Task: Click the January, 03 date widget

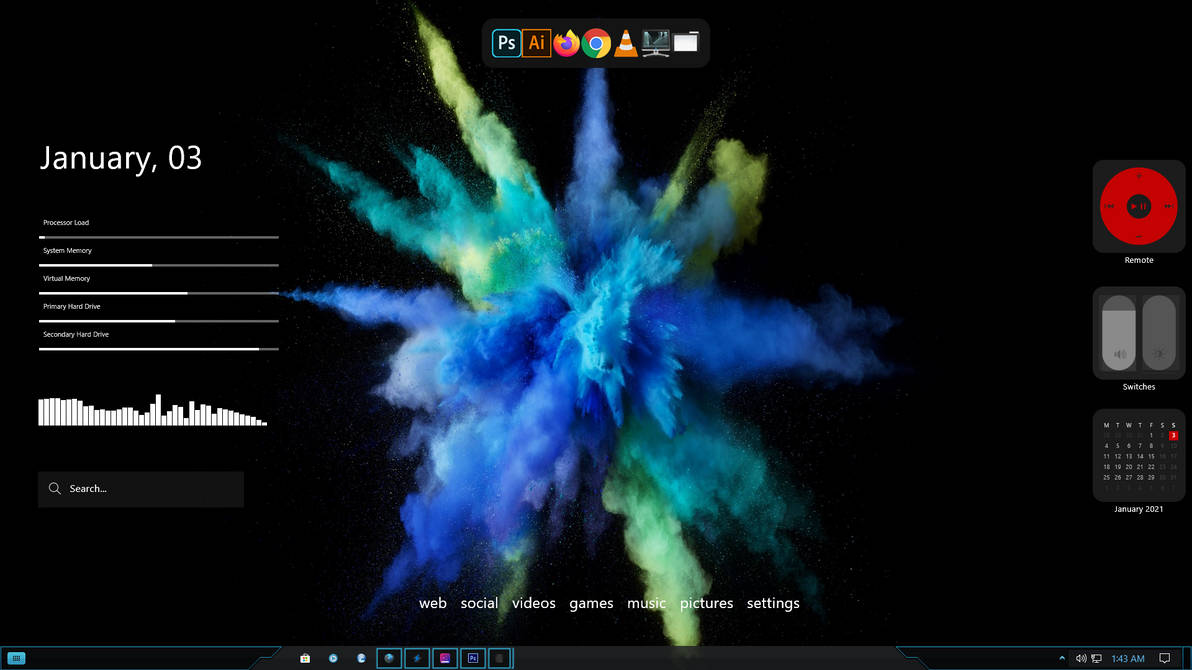Action: point(121,158)
